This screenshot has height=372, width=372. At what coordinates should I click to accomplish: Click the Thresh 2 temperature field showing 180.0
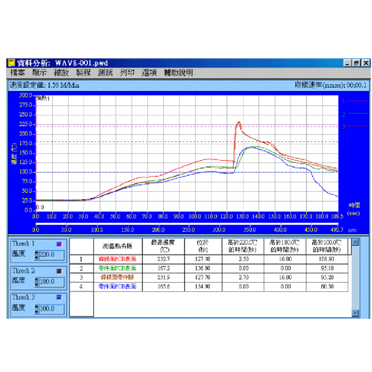51,282
